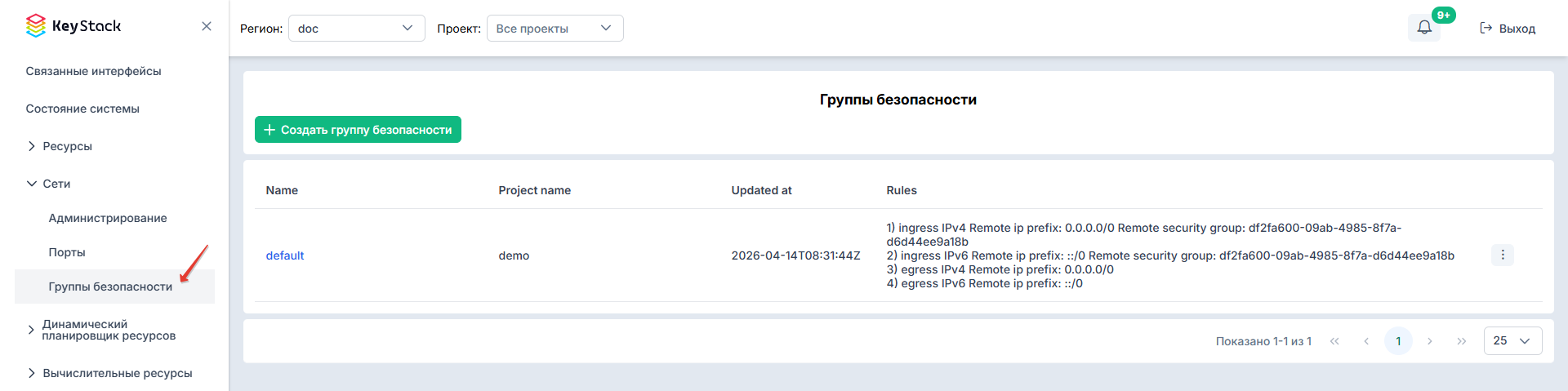Click the logout icon next to Выход

click(1486, 28)
